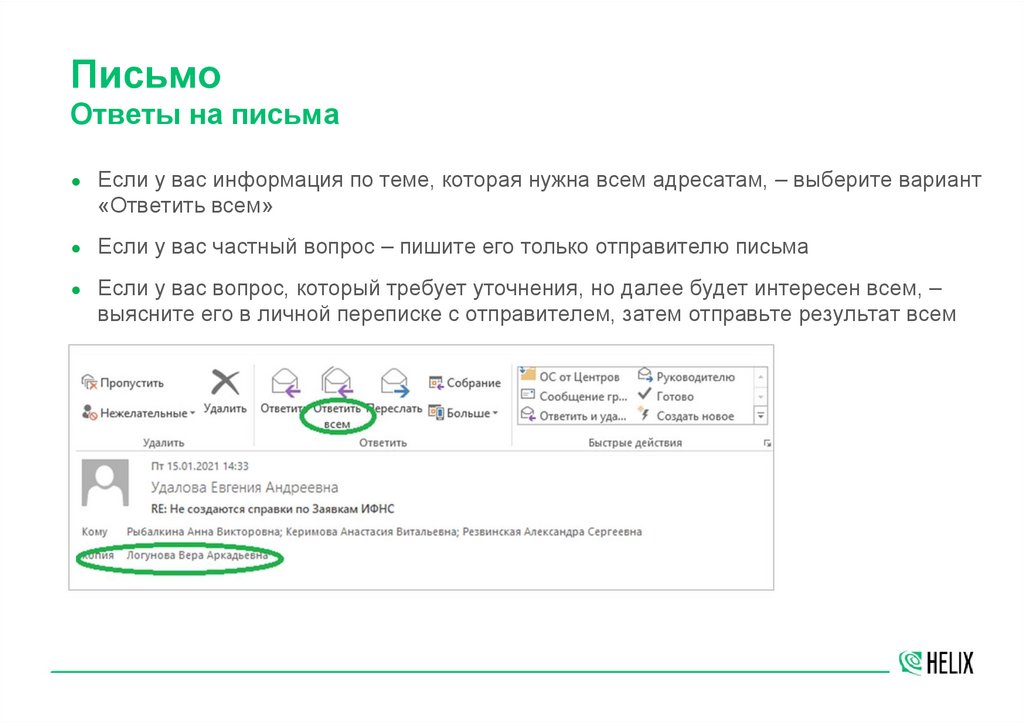
Task: Open the Больше dropdown
Action: 463,413
